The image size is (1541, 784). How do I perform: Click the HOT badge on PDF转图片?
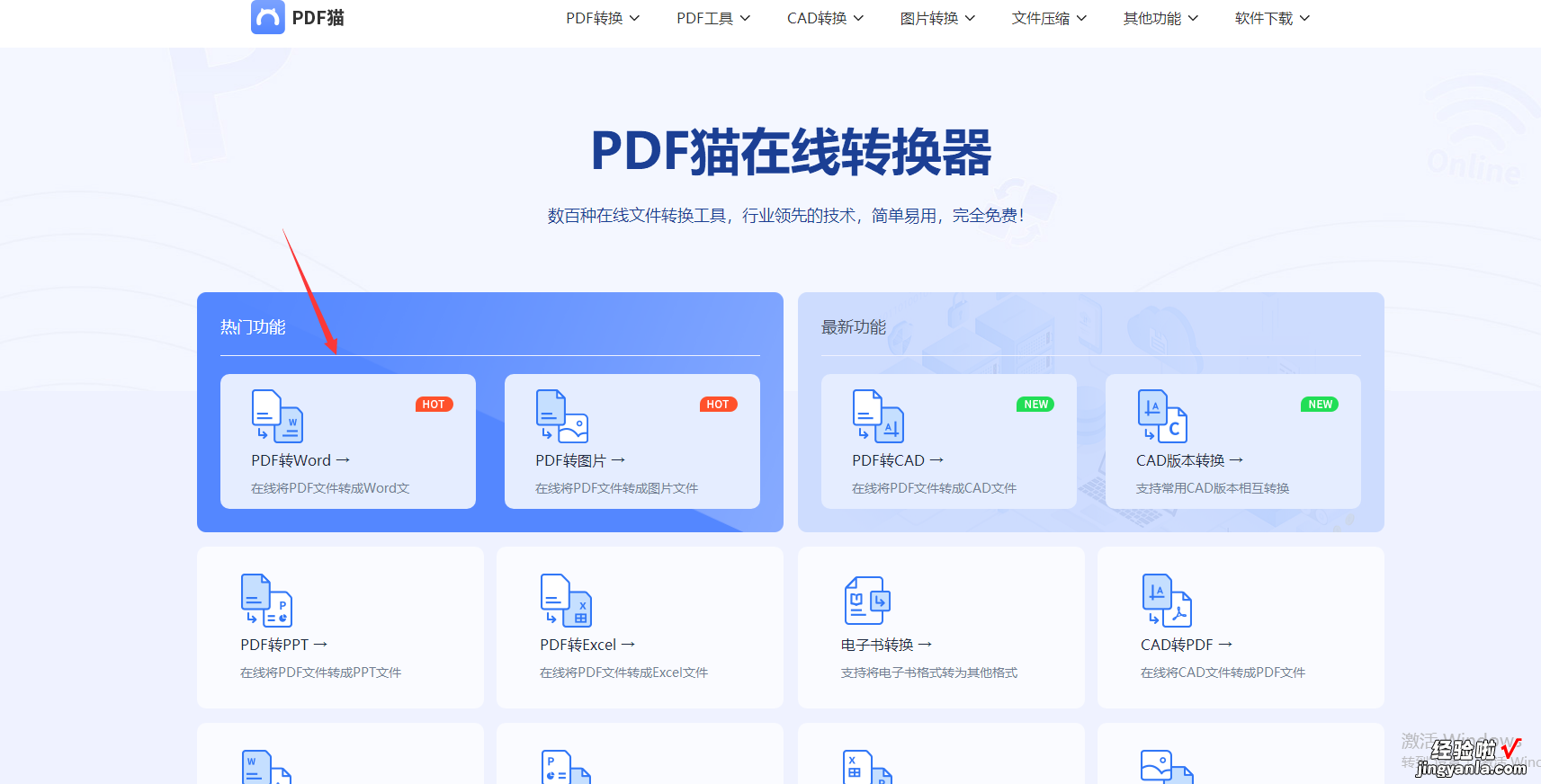tap(718, 405)
